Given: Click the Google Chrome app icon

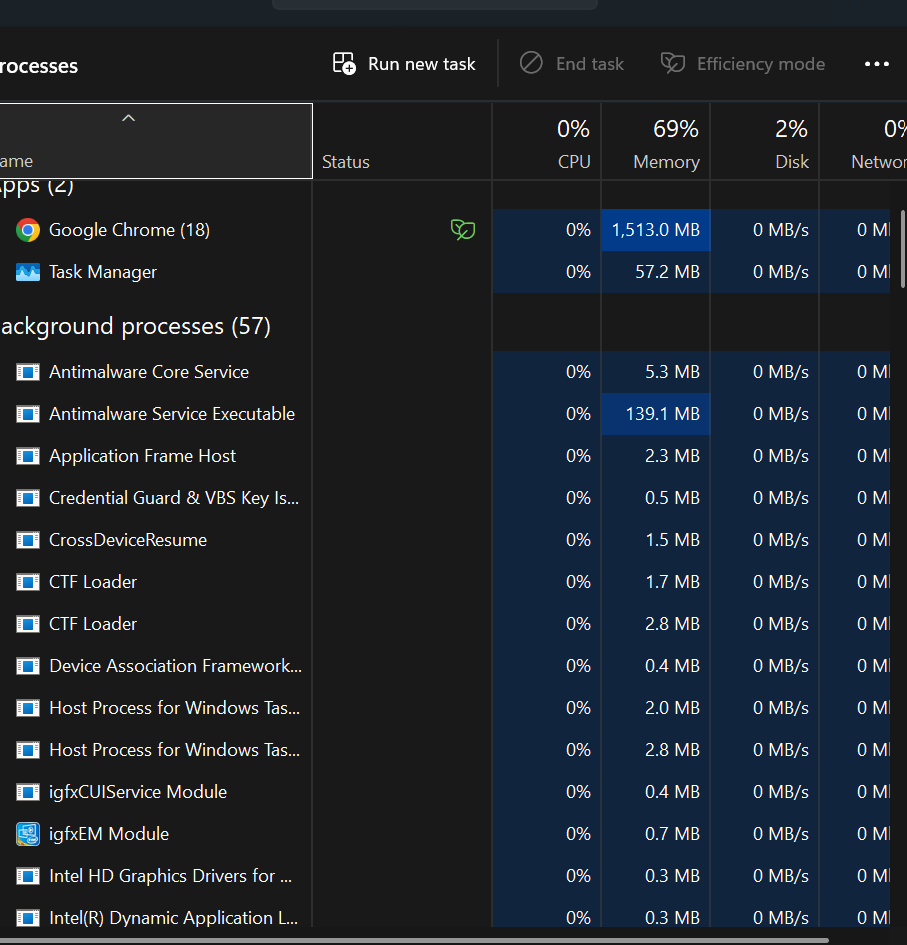Looking at the screenshot, I should click(x=28, y=230).
